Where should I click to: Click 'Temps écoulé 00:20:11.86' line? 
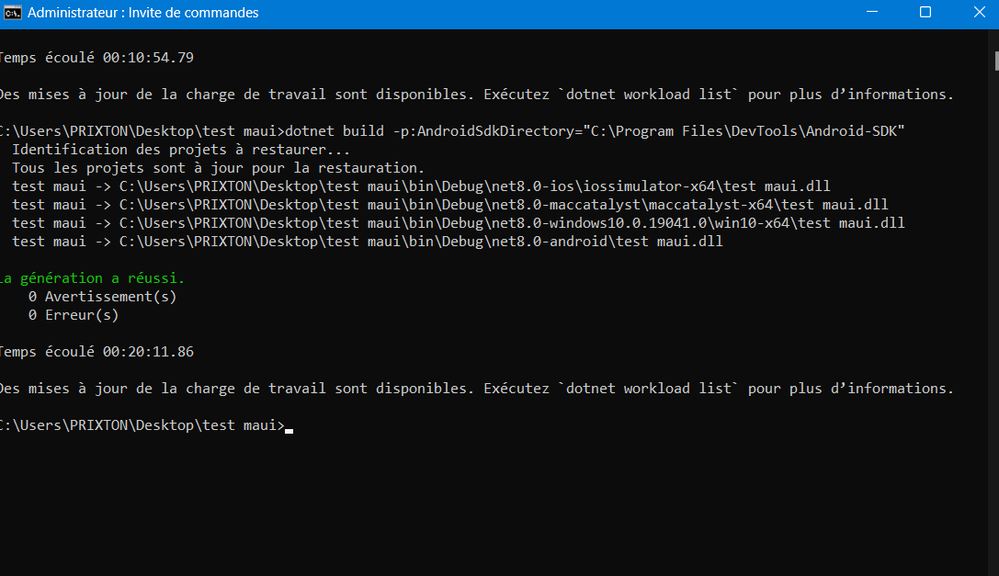point(96,352)
